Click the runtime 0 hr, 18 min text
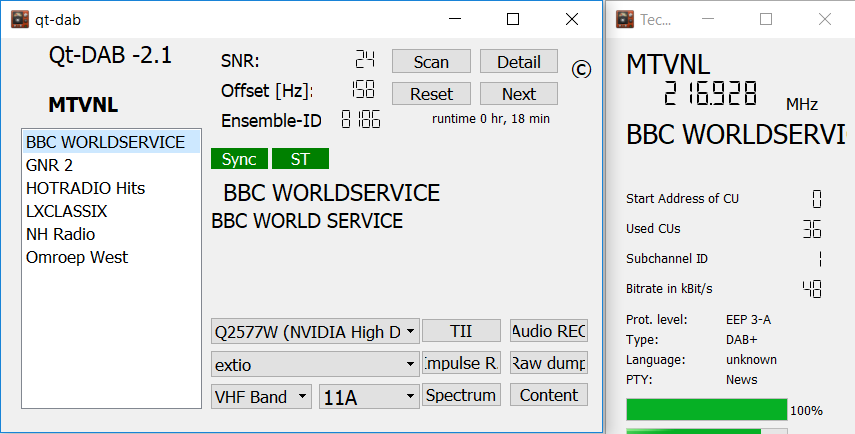The width and height of the screenshot is (855, 434). click(491, 119)
